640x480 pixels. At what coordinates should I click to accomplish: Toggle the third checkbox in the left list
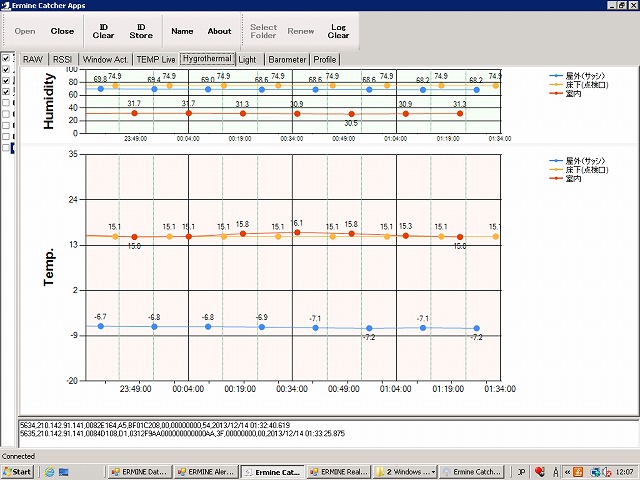(x=6, y=80)
